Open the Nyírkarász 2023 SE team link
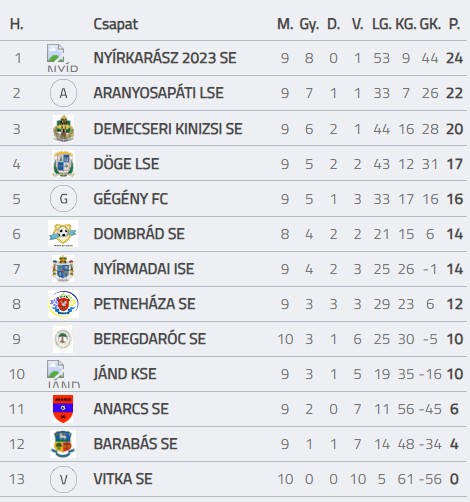Viewport: 470px width, 502px height. (x=165, y=58)
